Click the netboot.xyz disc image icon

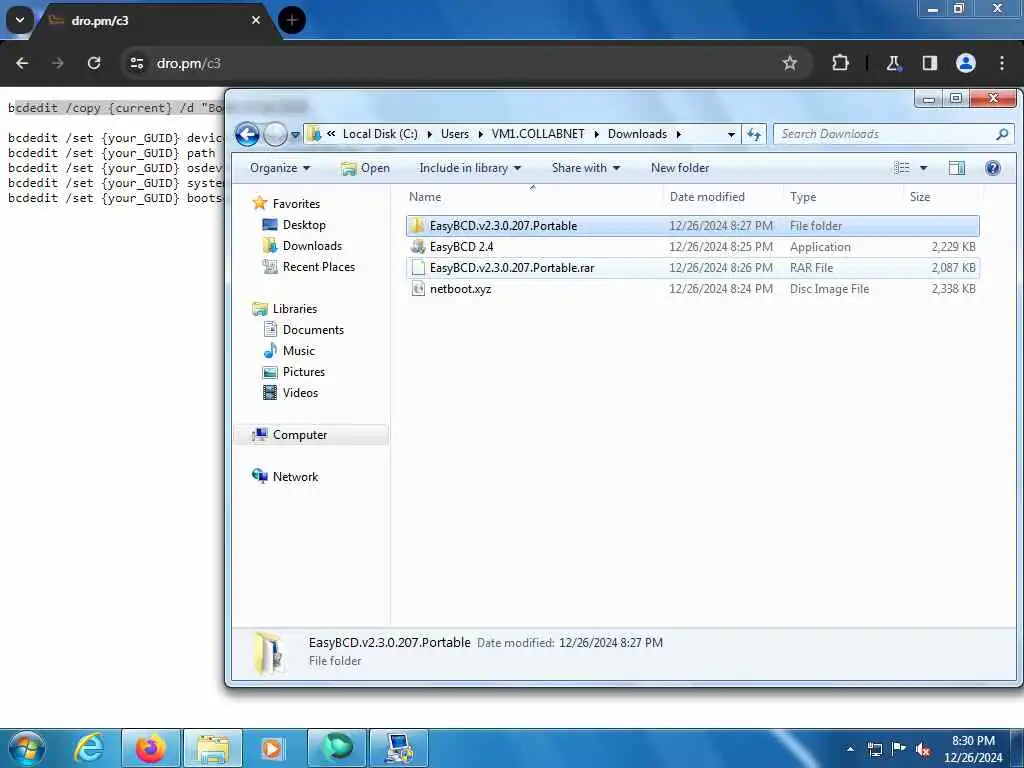pyautogui.click(x=418, y=289)
